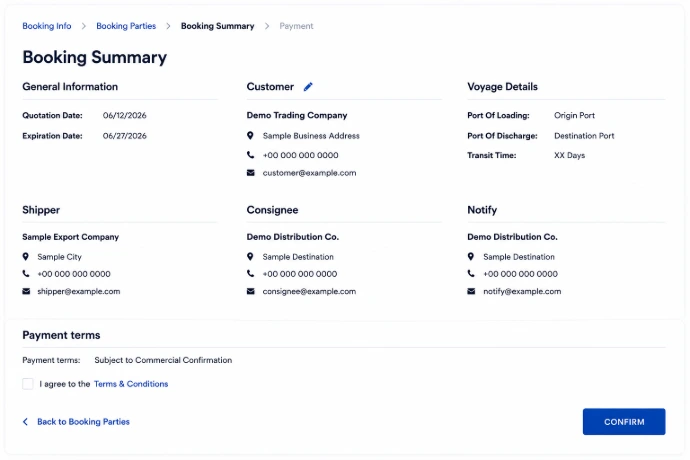
Task: Click the Sample Business Address text
Action: click(x=311, y=136)
